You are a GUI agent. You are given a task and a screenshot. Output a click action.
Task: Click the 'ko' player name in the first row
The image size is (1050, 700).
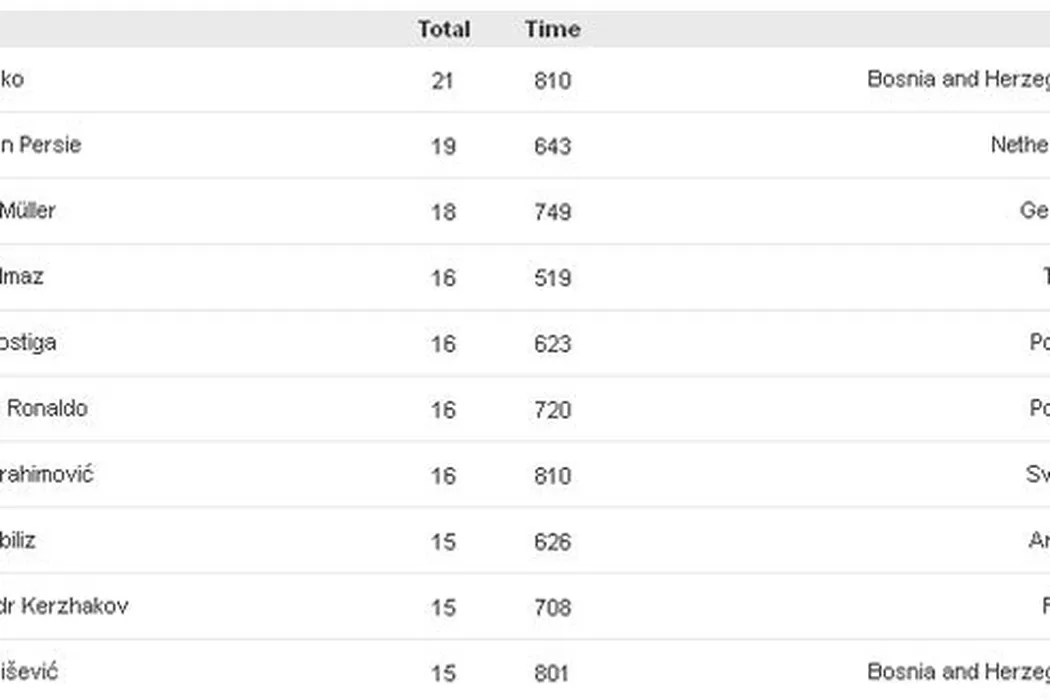[x=12, y=79]
